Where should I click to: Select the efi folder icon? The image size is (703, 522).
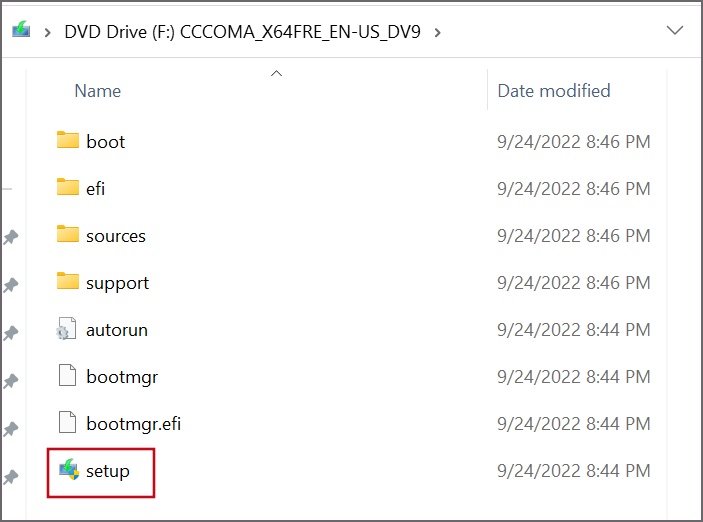click(x=68, y=187)
